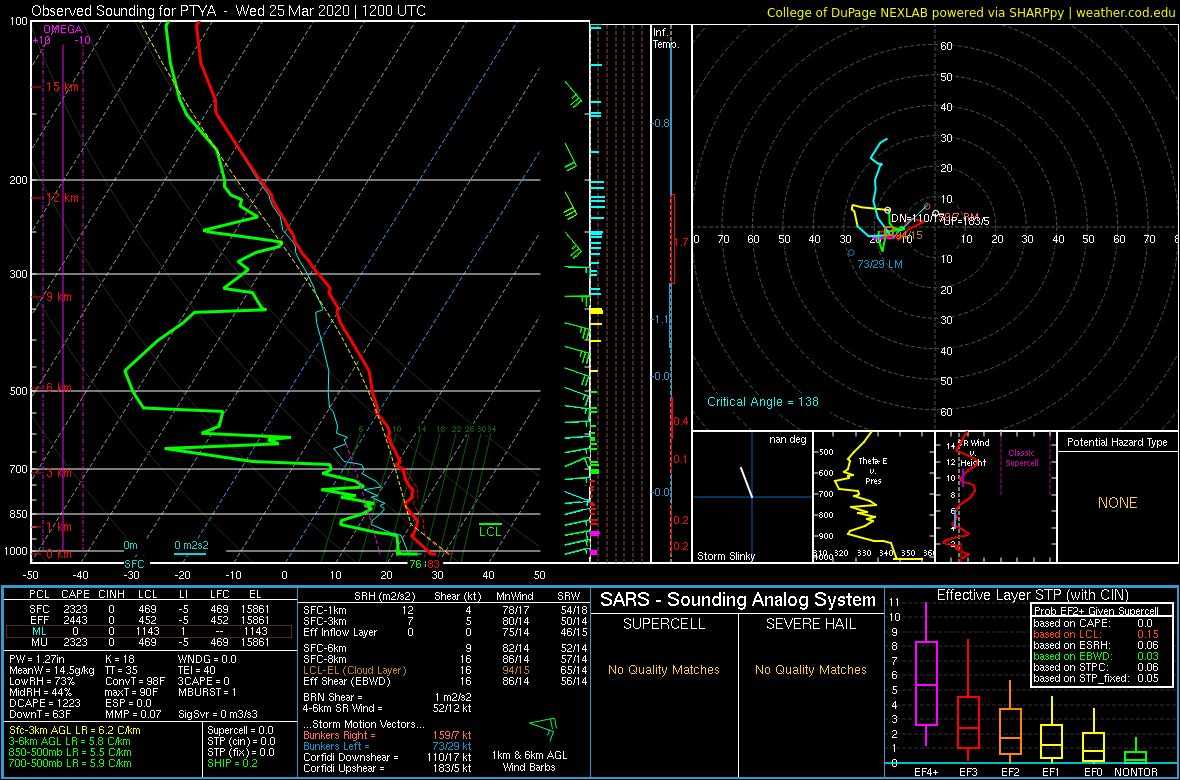Click the 3-6km AGL LR lapse rate
The width and height of the screenshot is (1180, 780).
pos(70,742)
